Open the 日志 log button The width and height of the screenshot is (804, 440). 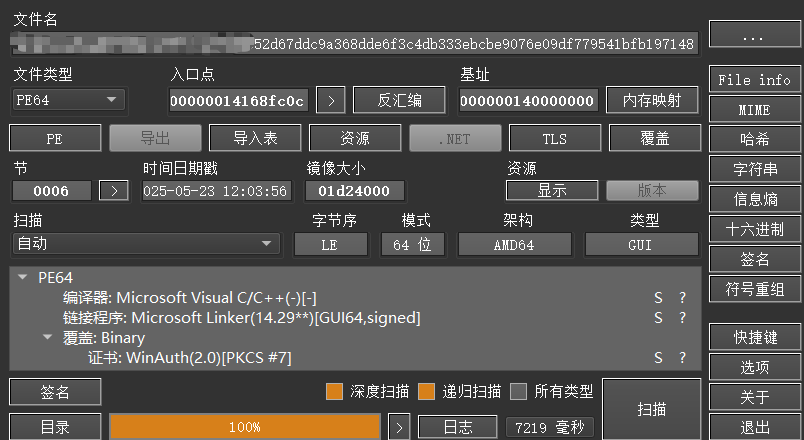pos(457,427)
